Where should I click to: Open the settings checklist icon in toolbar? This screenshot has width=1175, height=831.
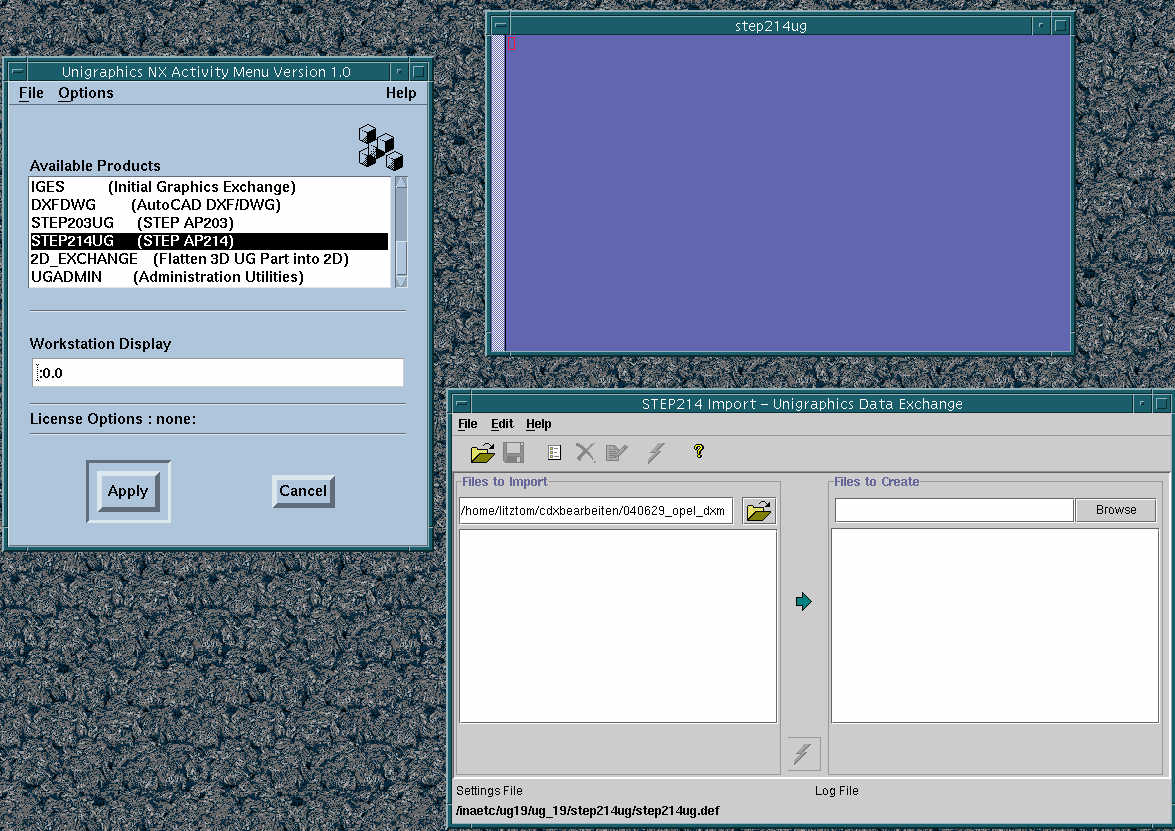click(x=555, y=453)
